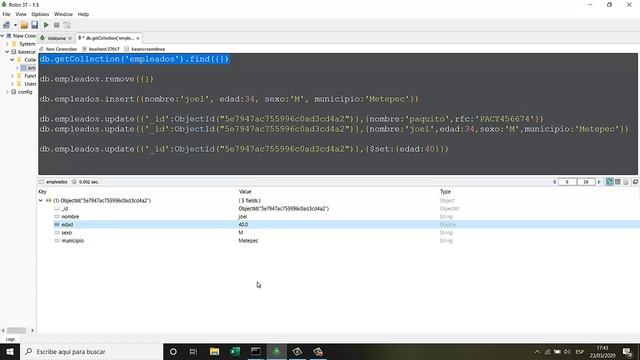Collapse the New Connection tree node
The height and width of the screenshot is (360, 640).
tap(2, 36)
